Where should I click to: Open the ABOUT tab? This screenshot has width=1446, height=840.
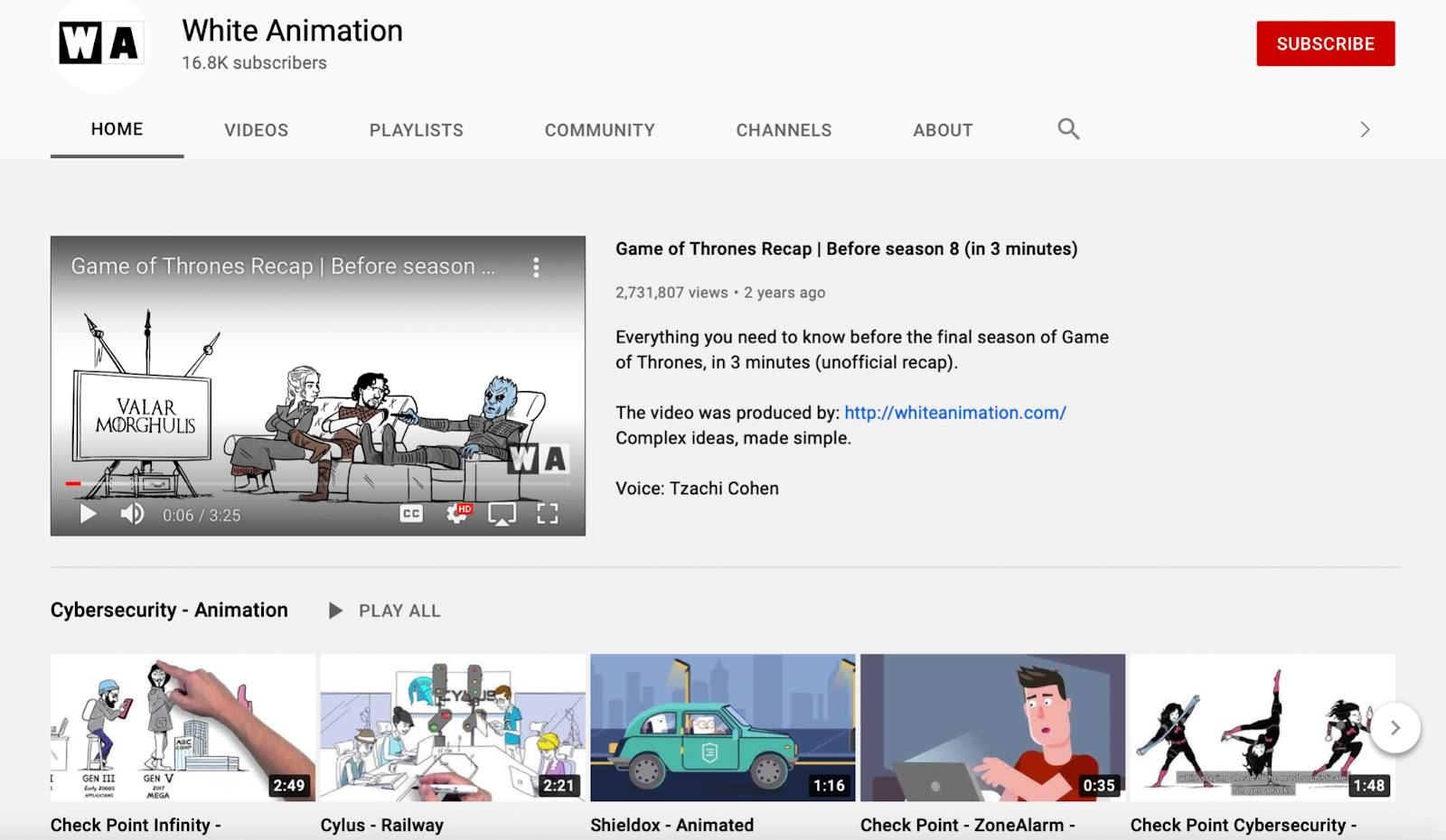(943, 130)
